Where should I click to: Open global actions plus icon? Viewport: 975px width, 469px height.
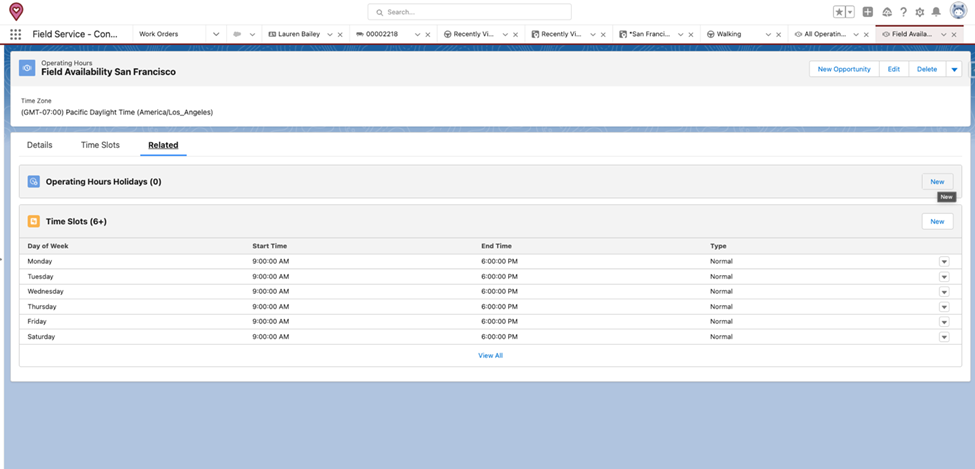point(868,12)
